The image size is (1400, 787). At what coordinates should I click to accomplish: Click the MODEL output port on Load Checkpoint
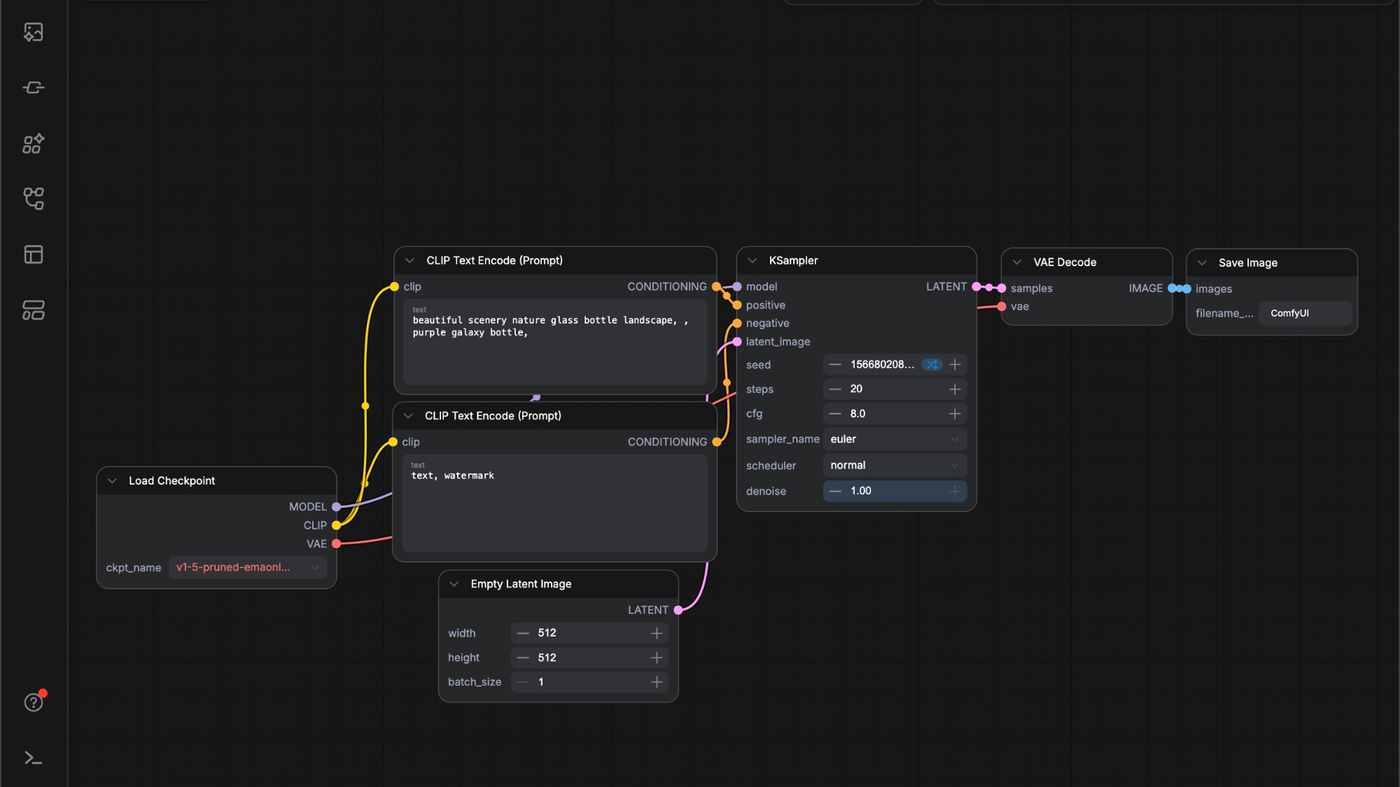(x=337, y=507)
